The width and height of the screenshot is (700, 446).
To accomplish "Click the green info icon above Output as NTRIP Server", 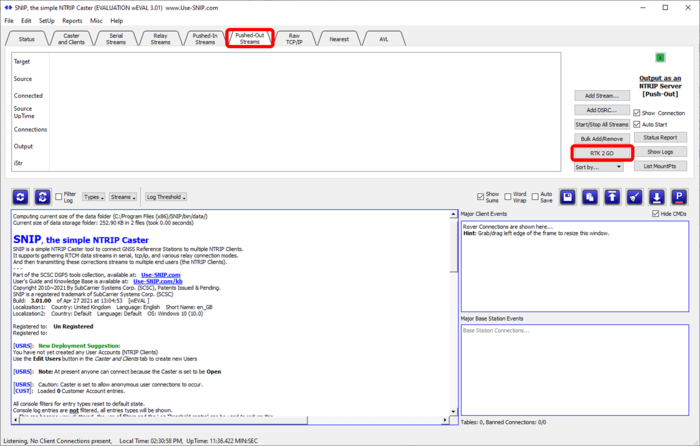I will point(660,58).
